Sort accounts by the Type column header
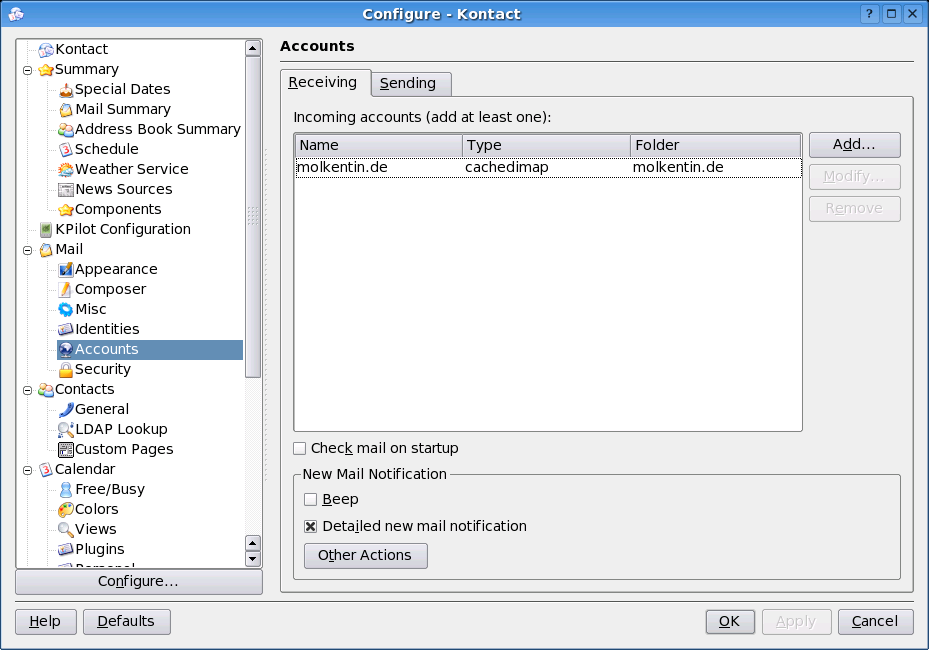 (546, 145)
